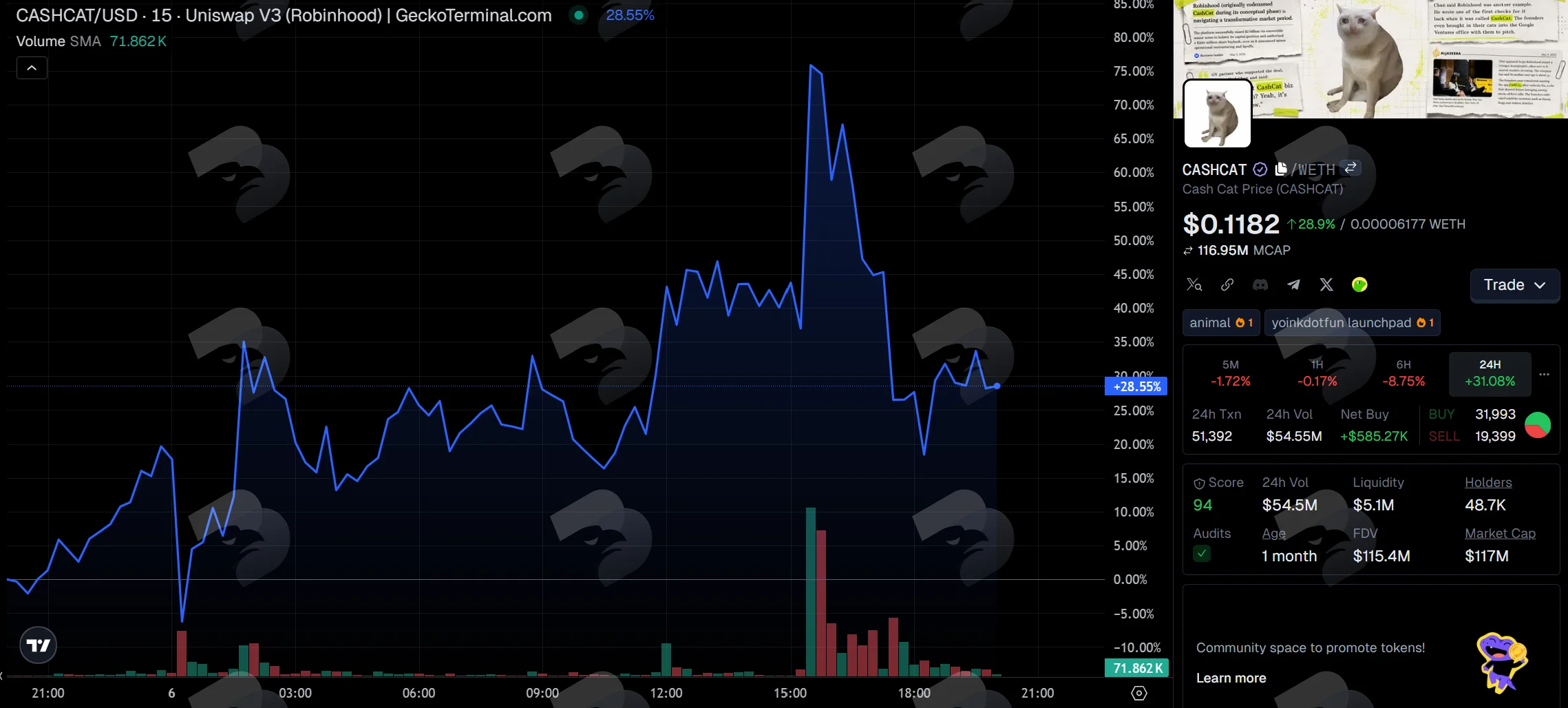Image resolution: width=1568 pixels, height=708 pixels.
Task: Click the 71.862 K volume axis label
Action: point(1136,668)
